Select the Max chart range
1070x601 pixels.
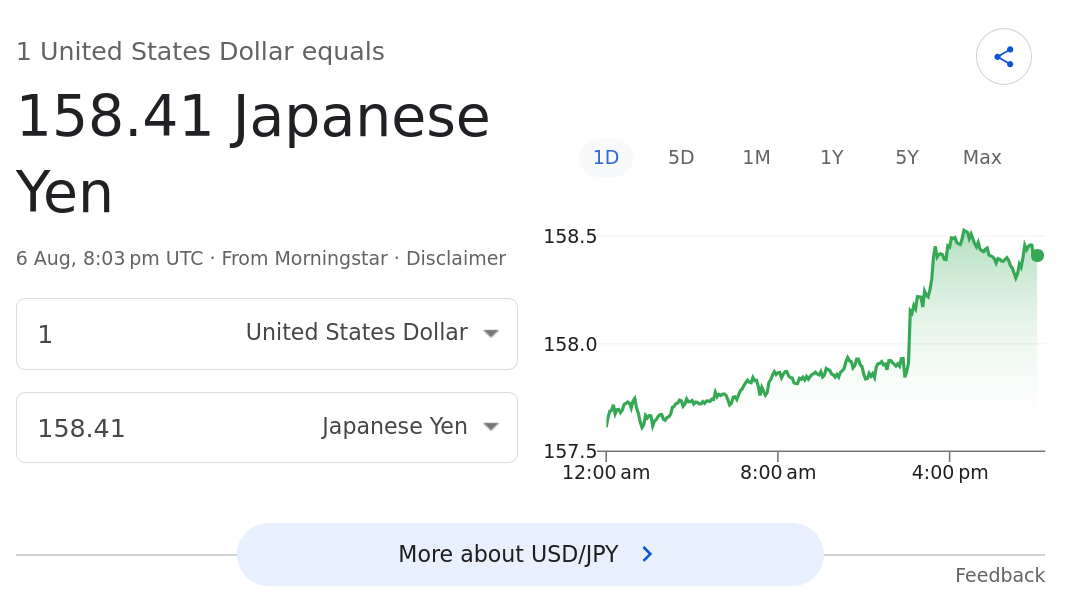click(x=982, y=158)
